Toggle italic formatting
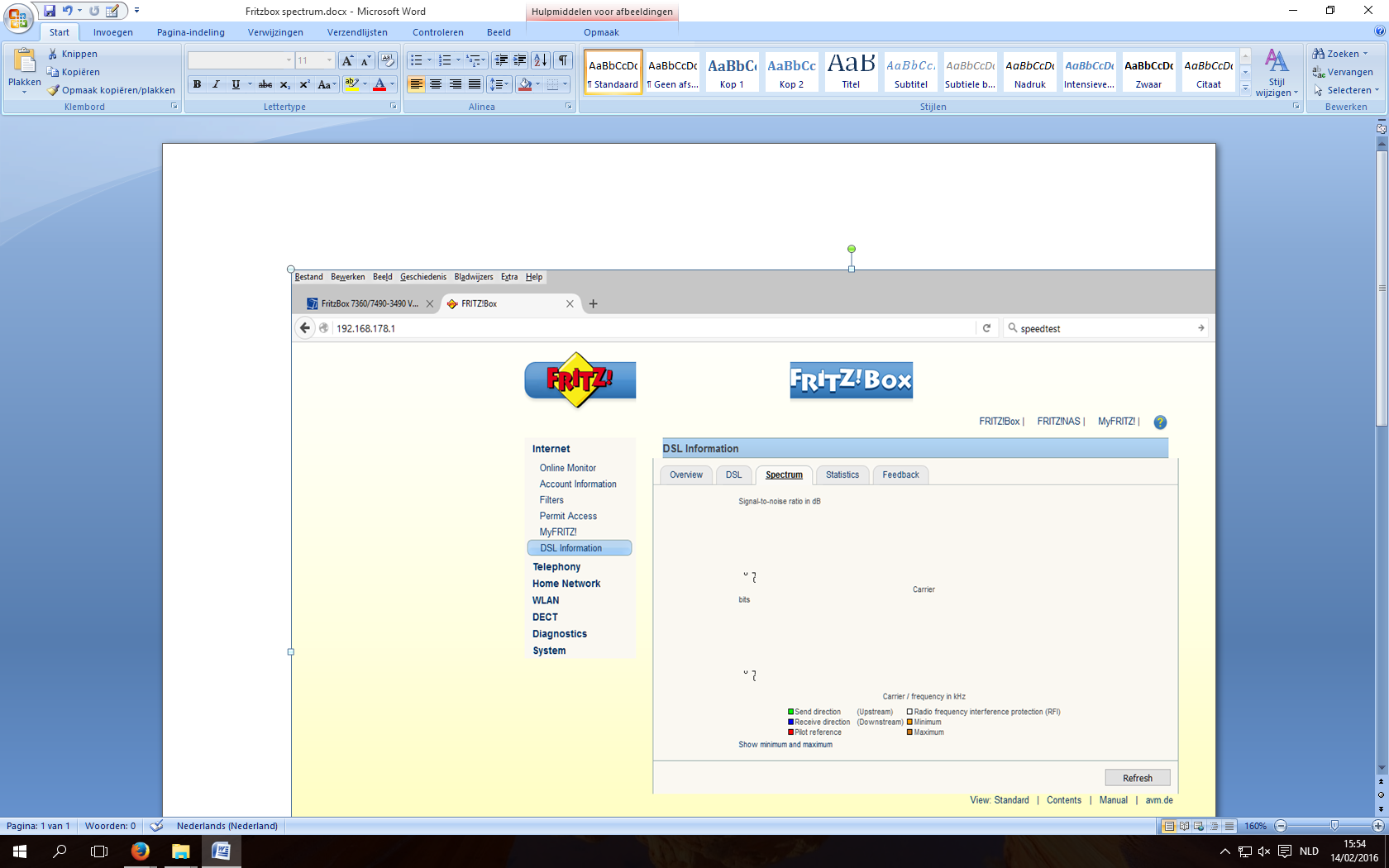The image size is (1389, 868). [216, 84]
